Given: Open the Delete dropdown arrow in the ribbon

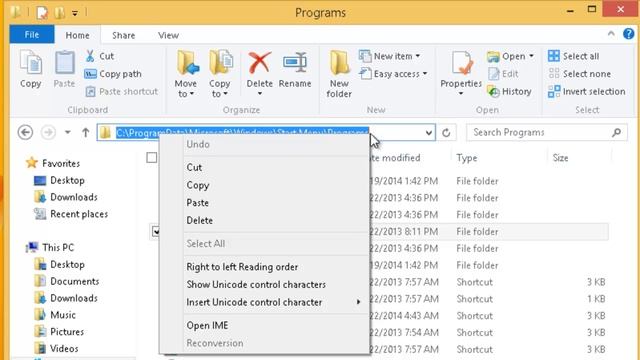Looking at the screenshot, I should click(260, 94).
